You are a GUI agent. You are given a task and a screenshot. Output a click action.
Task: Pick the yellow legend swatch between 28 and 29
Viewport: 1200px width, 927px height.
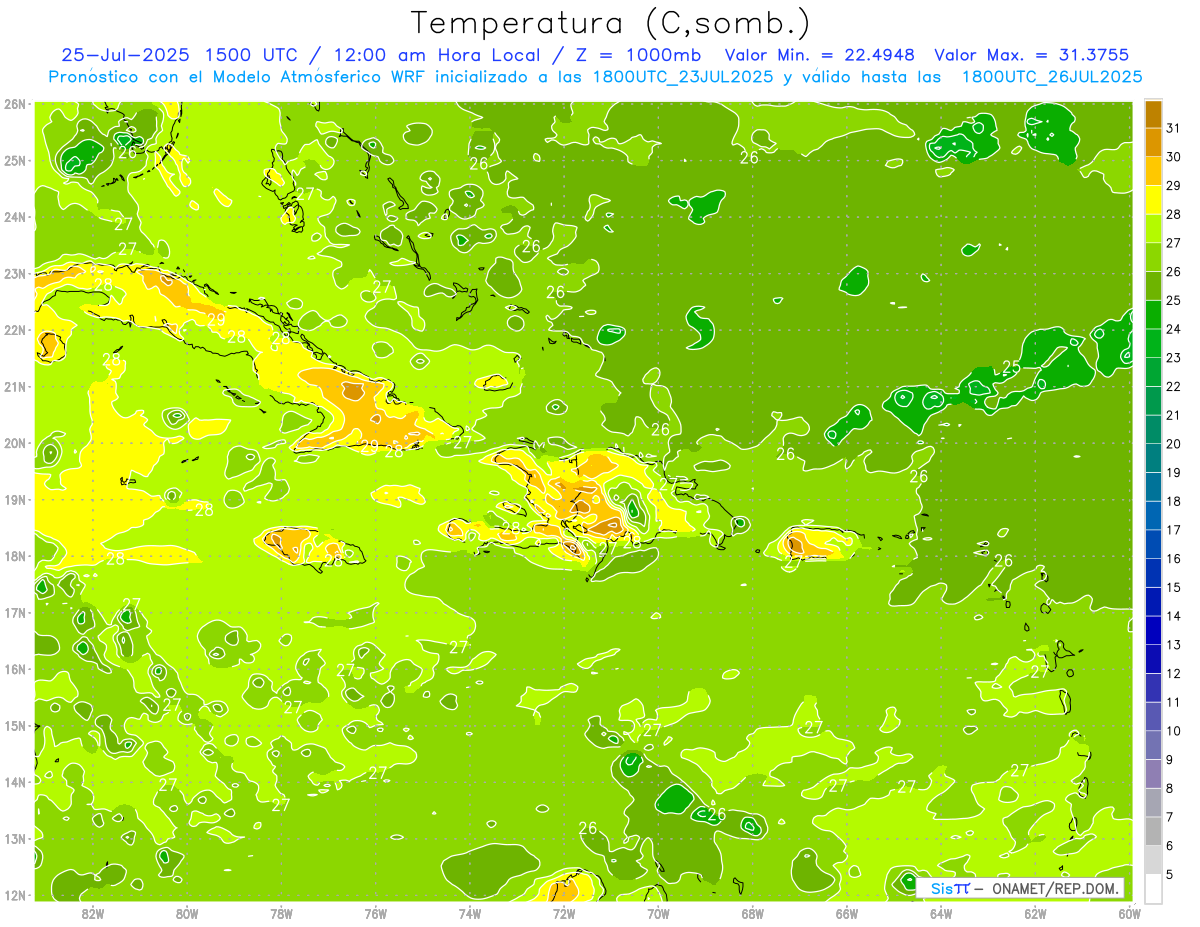click(1153, 199)
